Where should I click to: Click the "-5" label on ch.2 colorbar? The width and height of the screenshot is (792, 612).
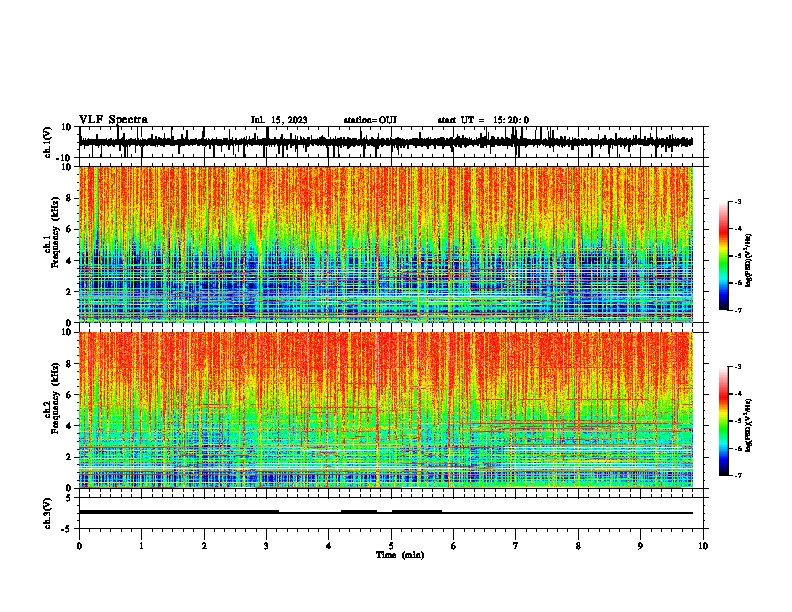tap(738, 421)
